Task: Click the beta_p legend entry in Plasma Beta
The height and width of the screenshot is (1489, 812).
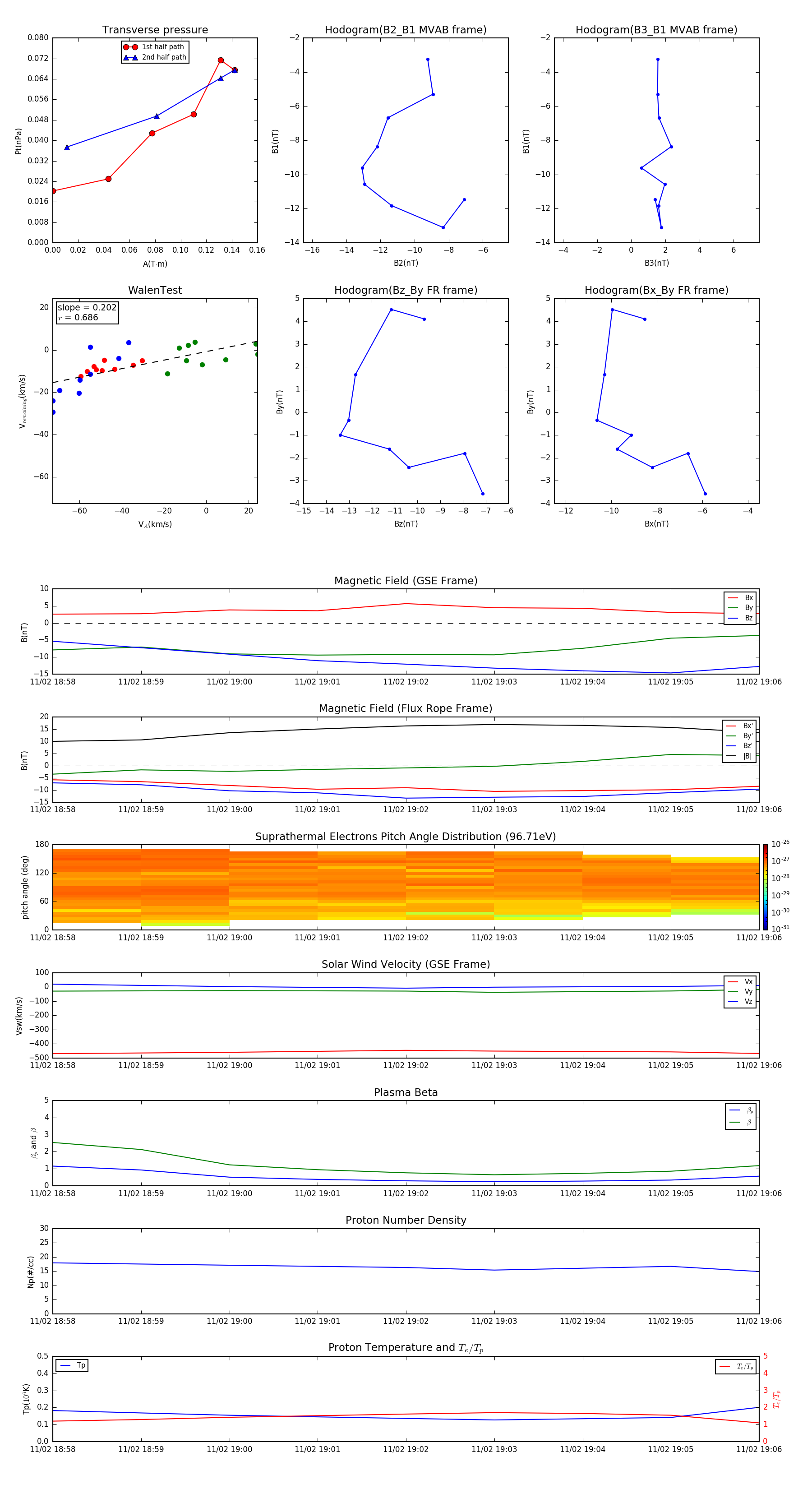Action: click(x=741, y=1110)
